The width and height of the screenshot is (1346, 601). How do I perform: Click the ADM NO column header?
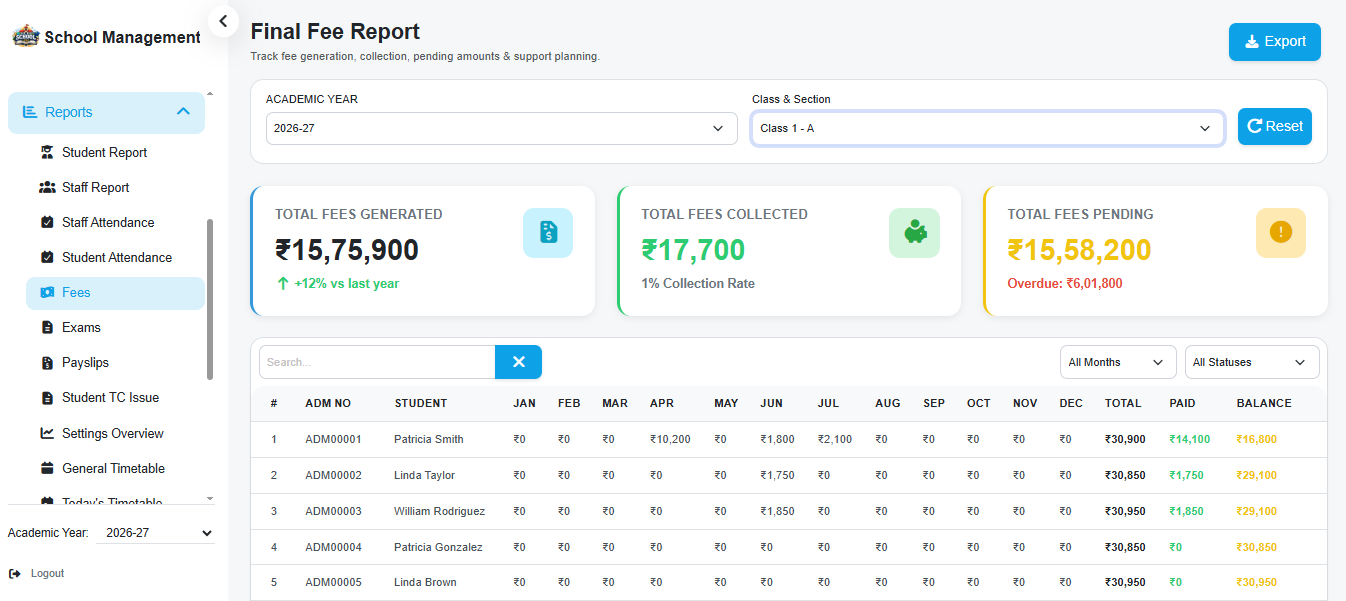[x=328, y=403]
